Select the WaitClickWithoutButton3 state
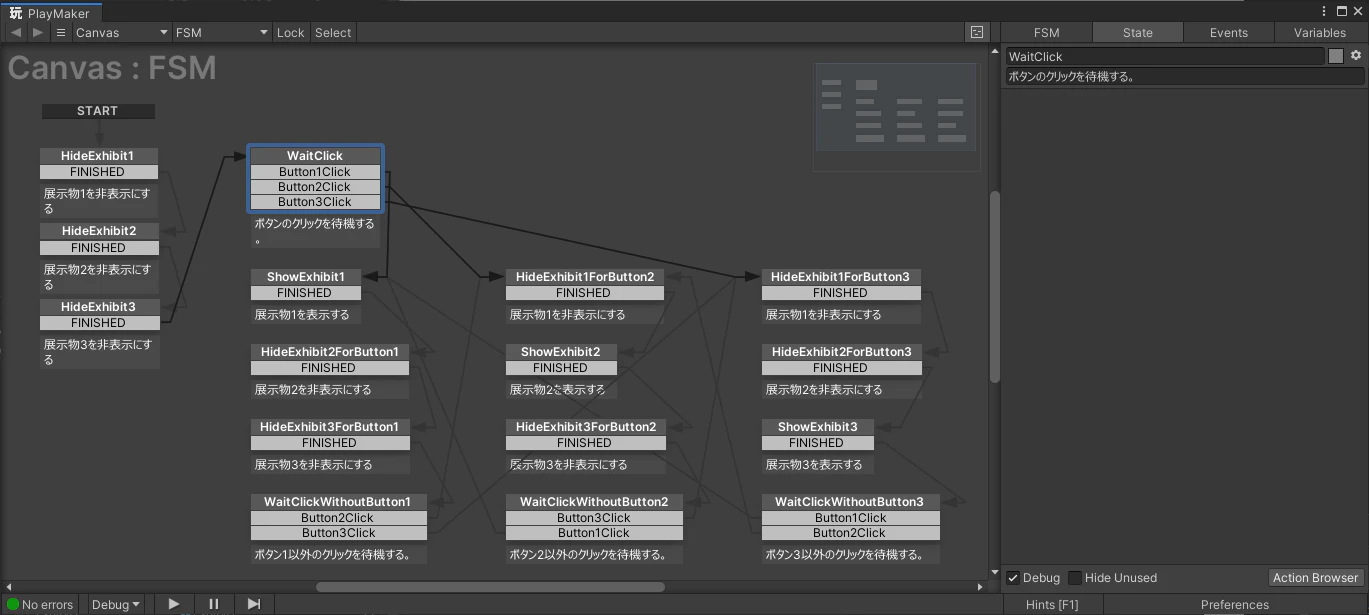The width and height of the screenshot is (1369, 615). (x=850, y=502)
